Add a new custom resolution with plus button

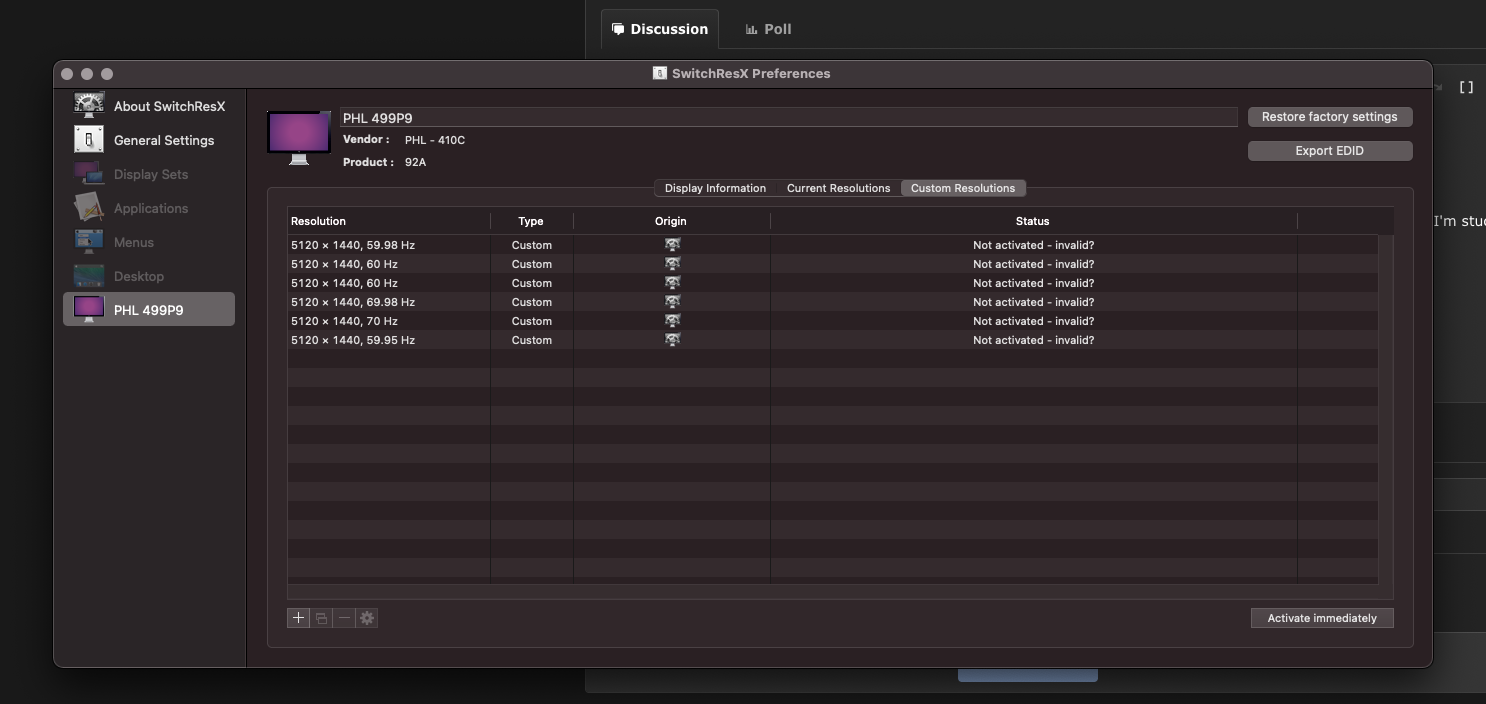298,618
